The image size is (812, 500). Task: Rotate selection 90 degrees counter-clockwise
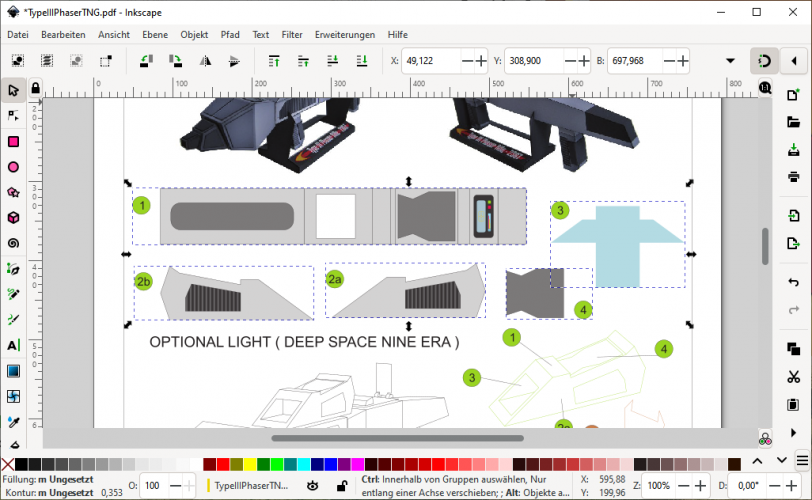(147, 61)
